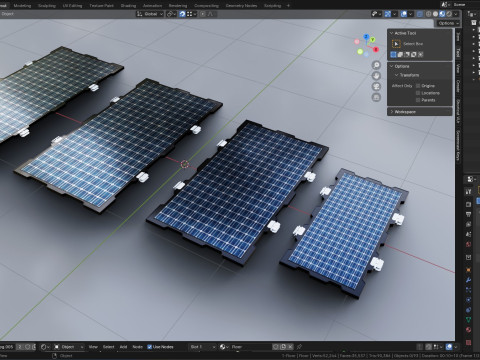The image size is (480, 360).
Task: Enable Affect Only Locations checkbox
Action: tap(418, 93)
